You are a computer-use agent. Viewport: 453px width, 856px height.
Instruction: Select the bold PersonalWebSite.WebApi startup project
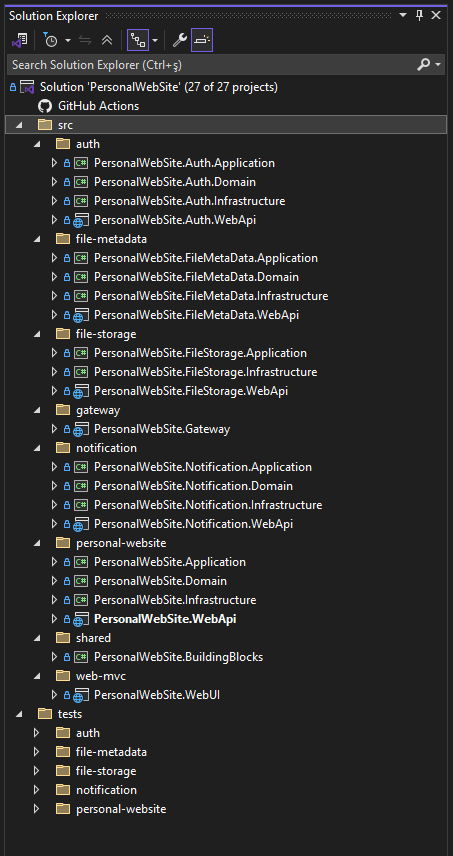coord(165,619)
